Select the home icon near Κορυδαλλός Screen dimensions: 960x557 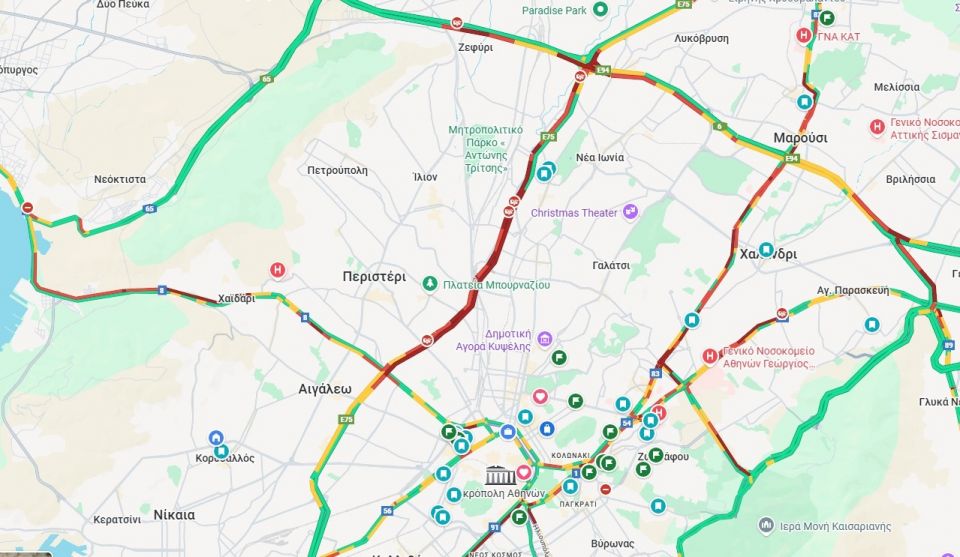(216, 438)
